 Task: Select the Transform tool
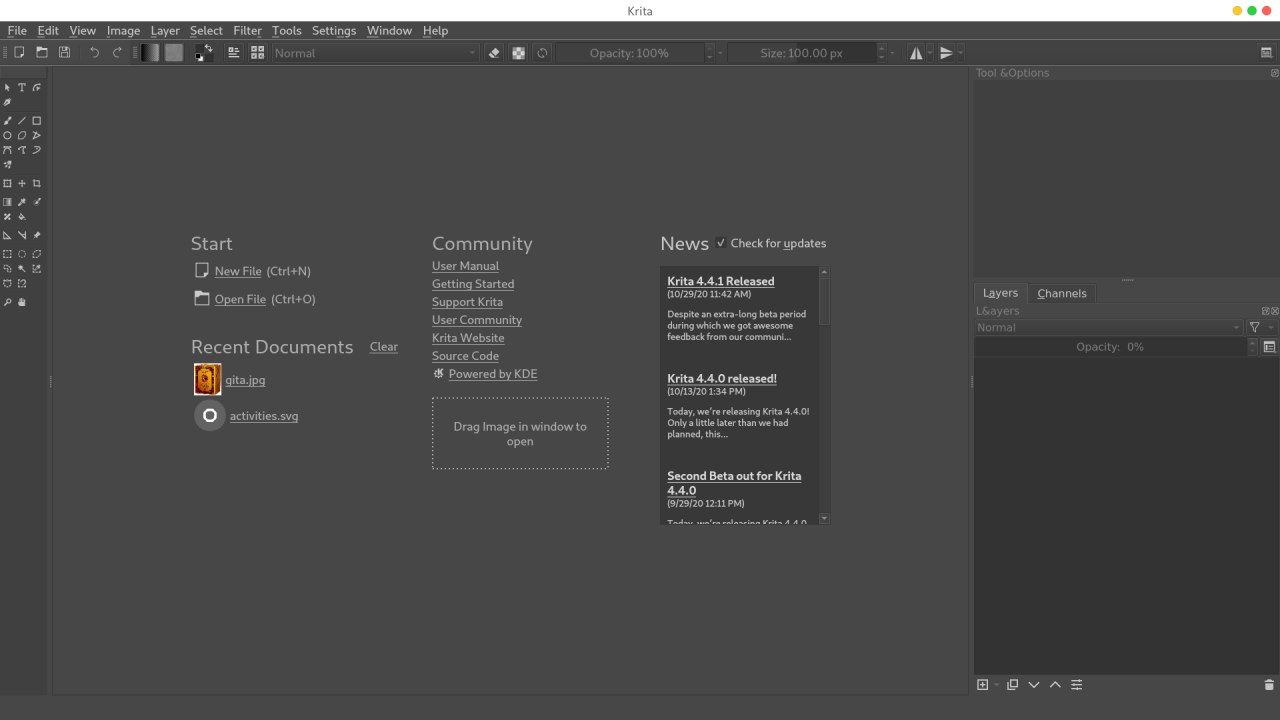click(x=7, y=184)
